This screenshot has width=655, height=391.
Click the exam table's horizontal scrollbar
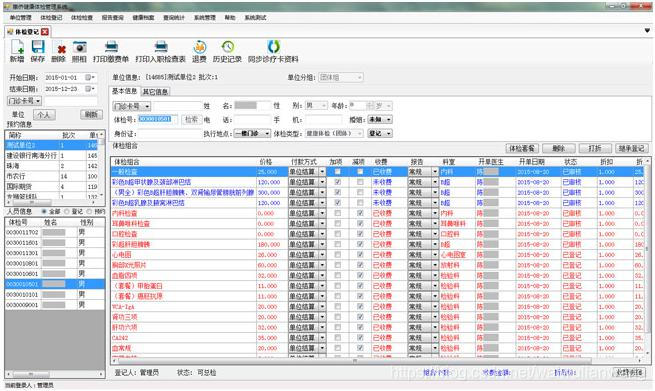[x=354, y=361]
